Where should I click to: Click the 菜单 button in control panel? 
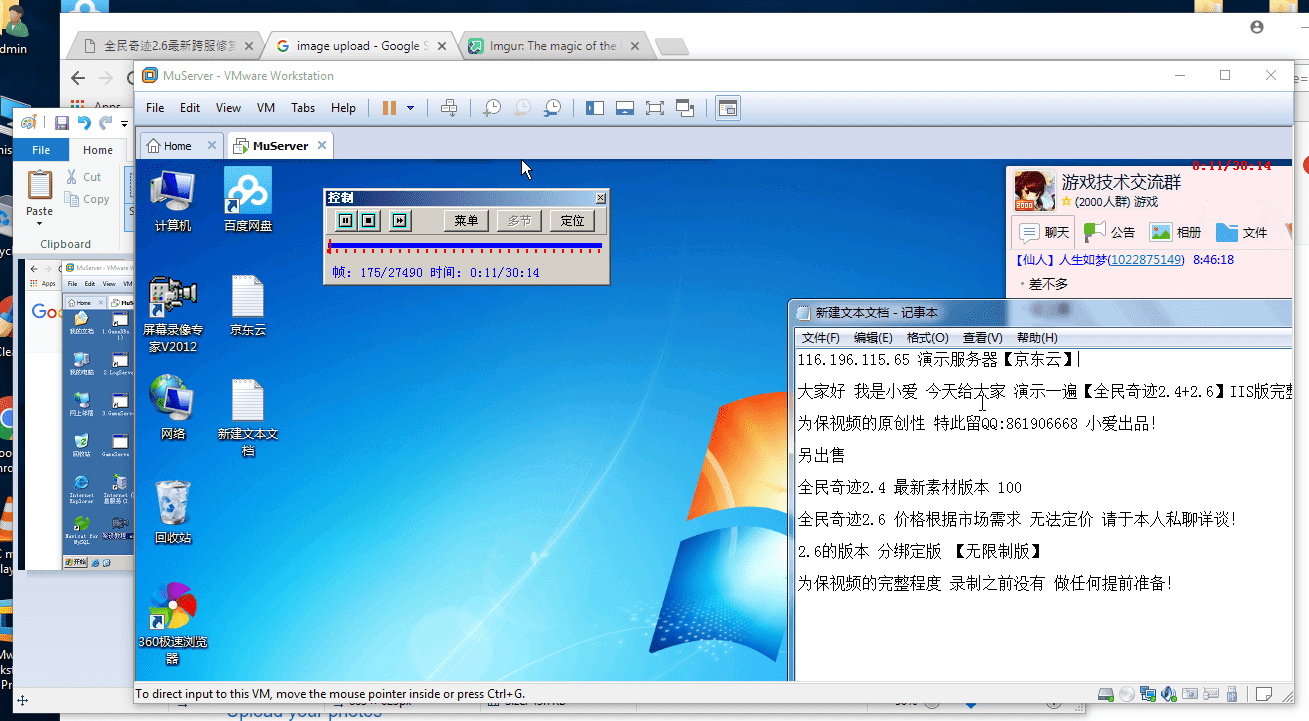click(466, 220)
